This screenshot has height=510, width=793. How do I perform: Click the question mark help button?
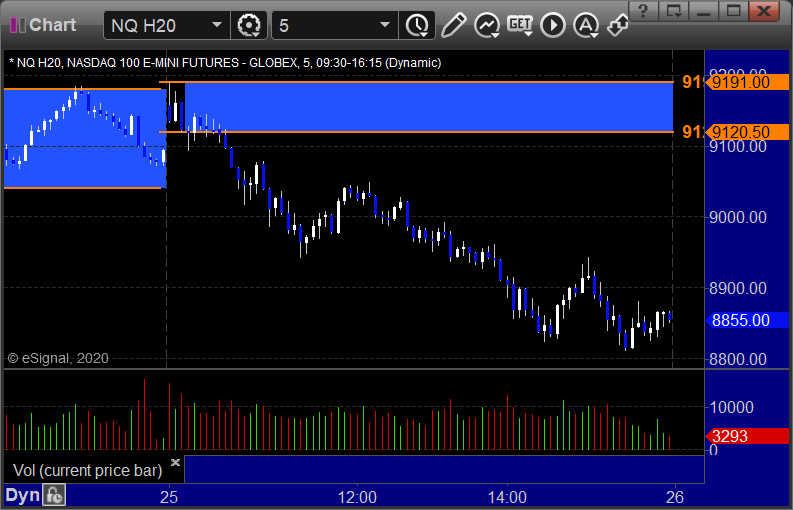tap(643, 11)
